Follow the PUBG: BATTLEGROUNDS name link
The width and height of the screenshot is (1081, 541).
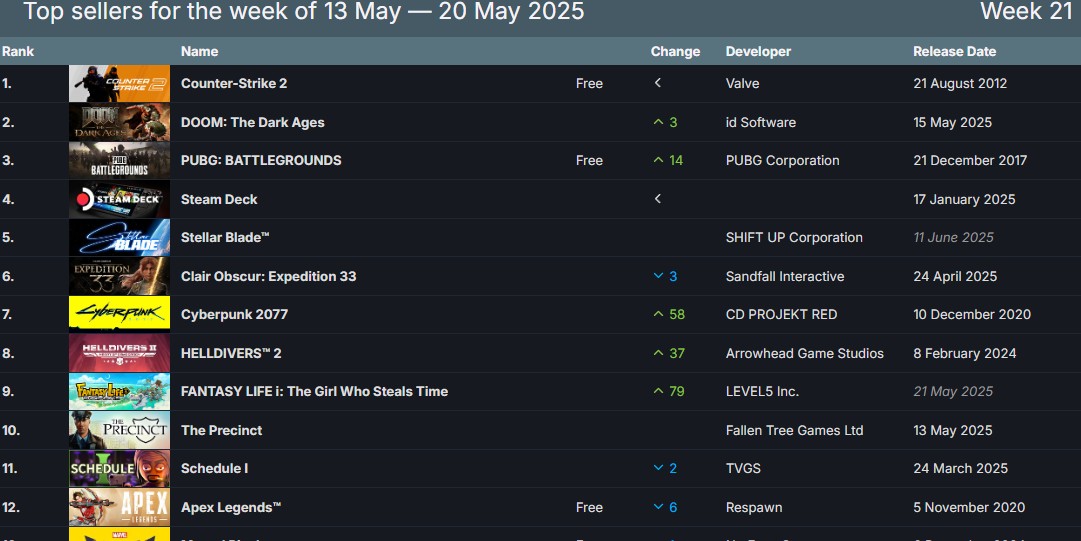(261, 161)
